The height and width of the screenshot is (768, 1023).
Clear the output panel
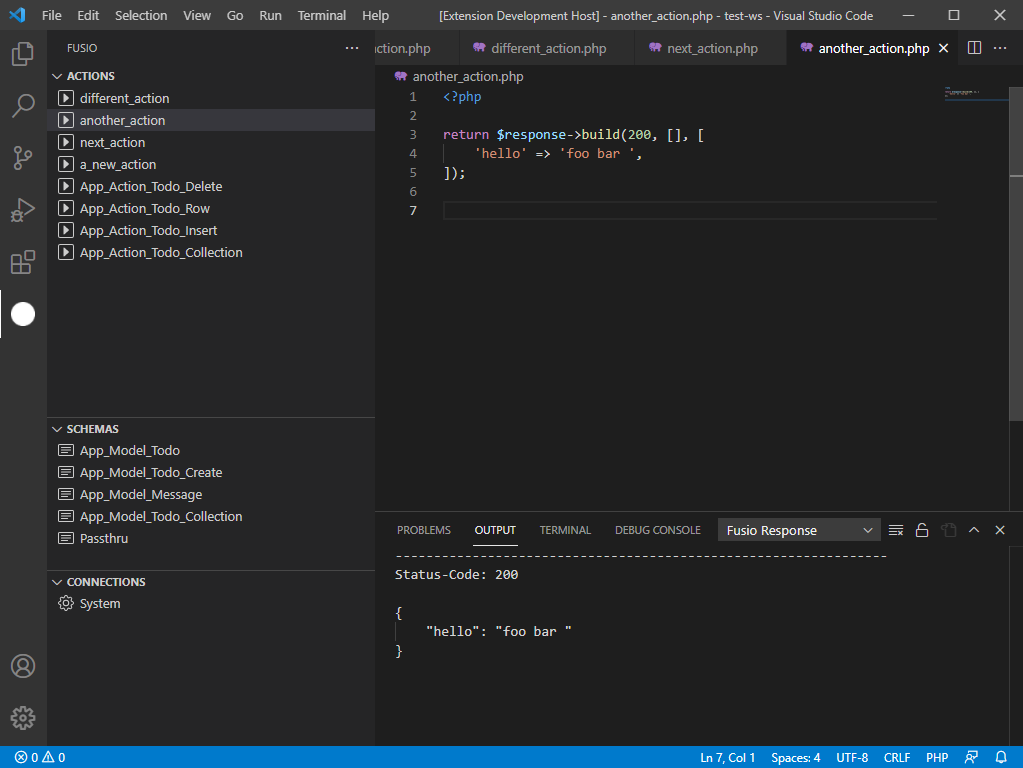click(896, 530)
